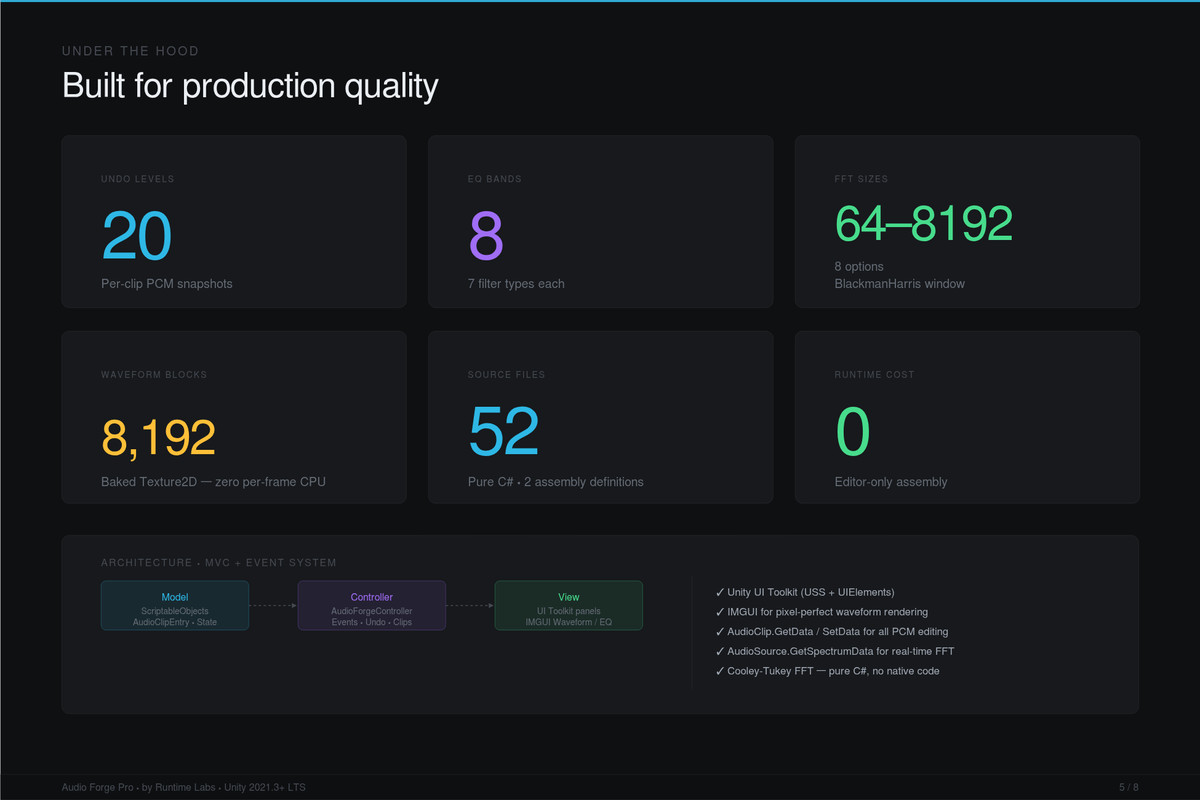This screenshot has height=800, width=1200.
Task: Click 'IMGUI for pixel-perfect waveform rendering' bullet
Action: [821, 612]
